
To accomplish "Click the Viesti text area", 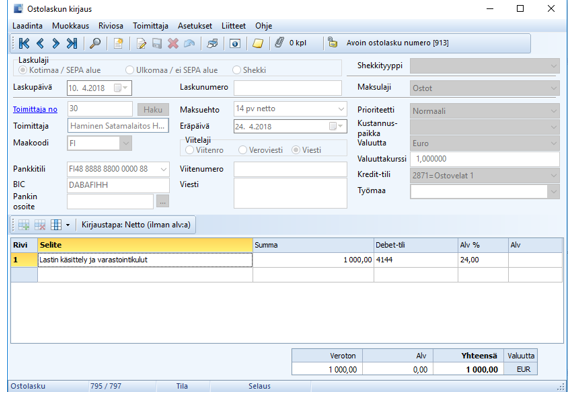I will (290, 193).
